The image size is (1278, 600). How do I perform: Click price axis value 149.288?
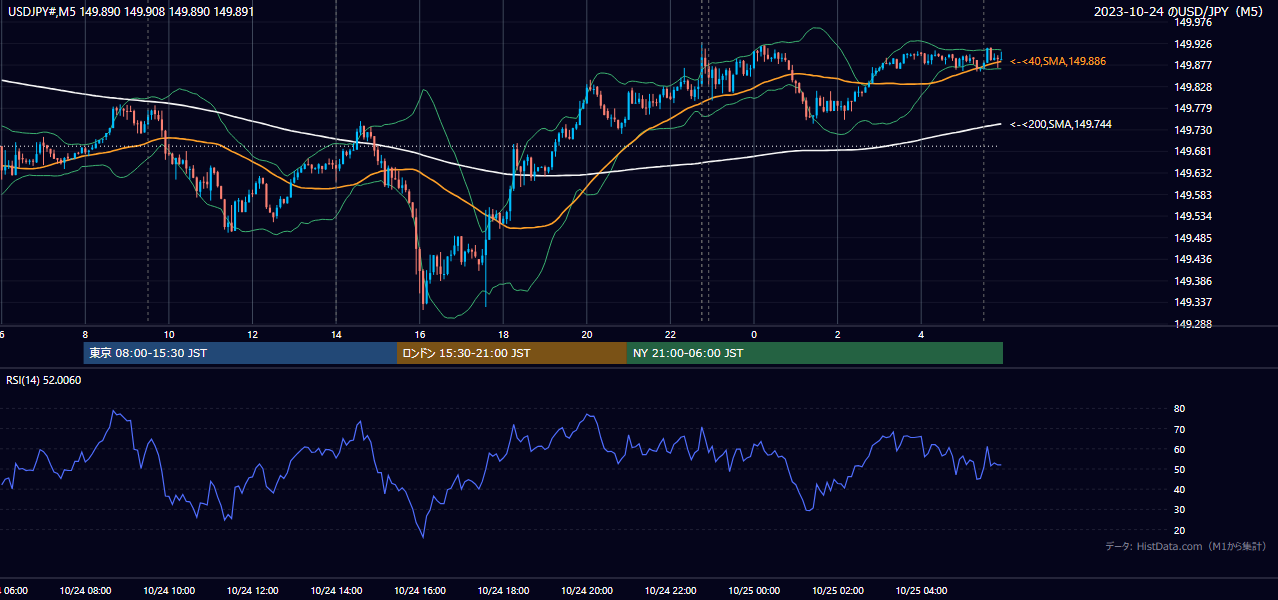(1192, 324)
